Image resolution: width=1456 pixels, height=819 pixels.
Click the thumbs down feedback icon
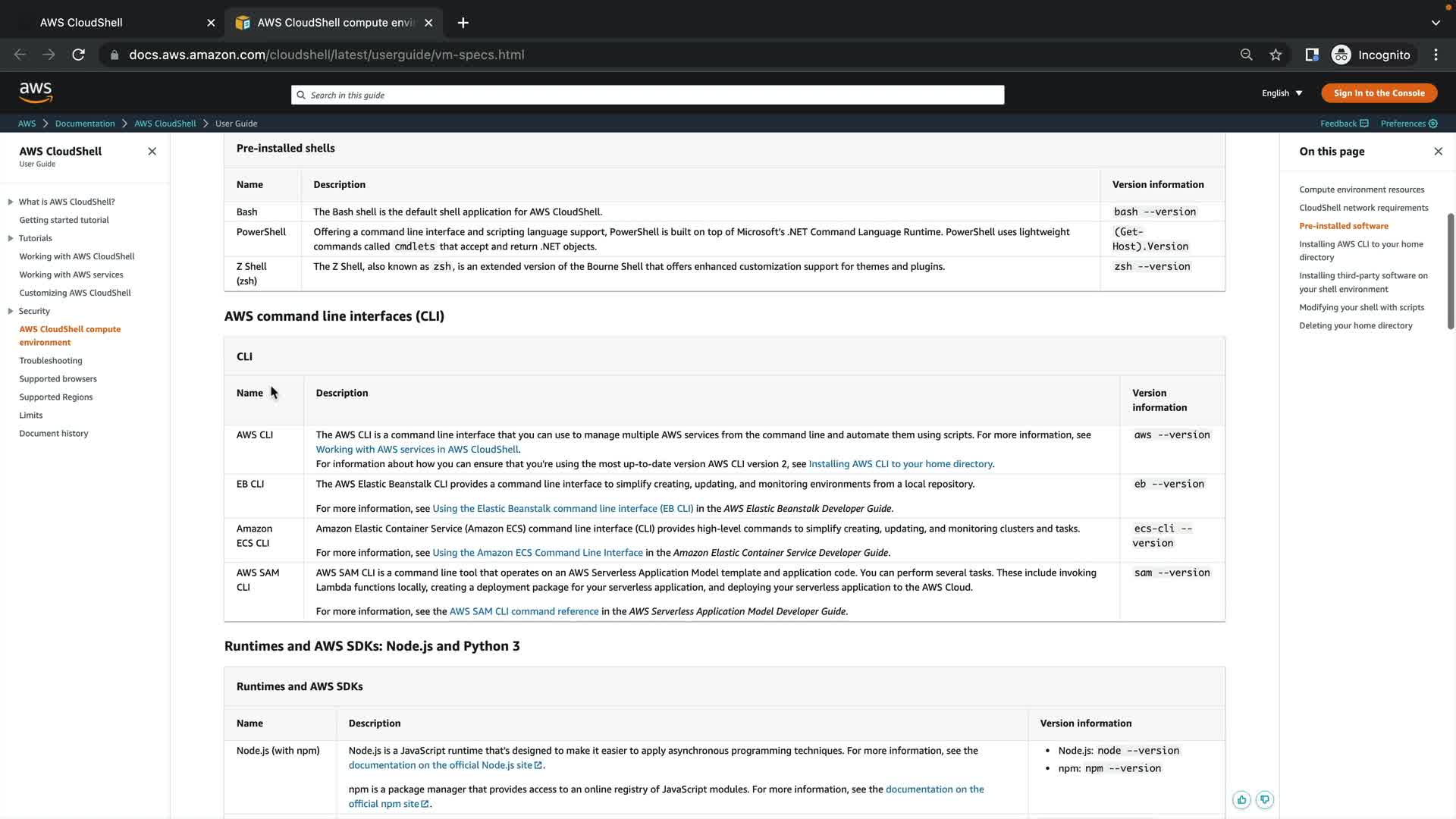click(1264, 799)
